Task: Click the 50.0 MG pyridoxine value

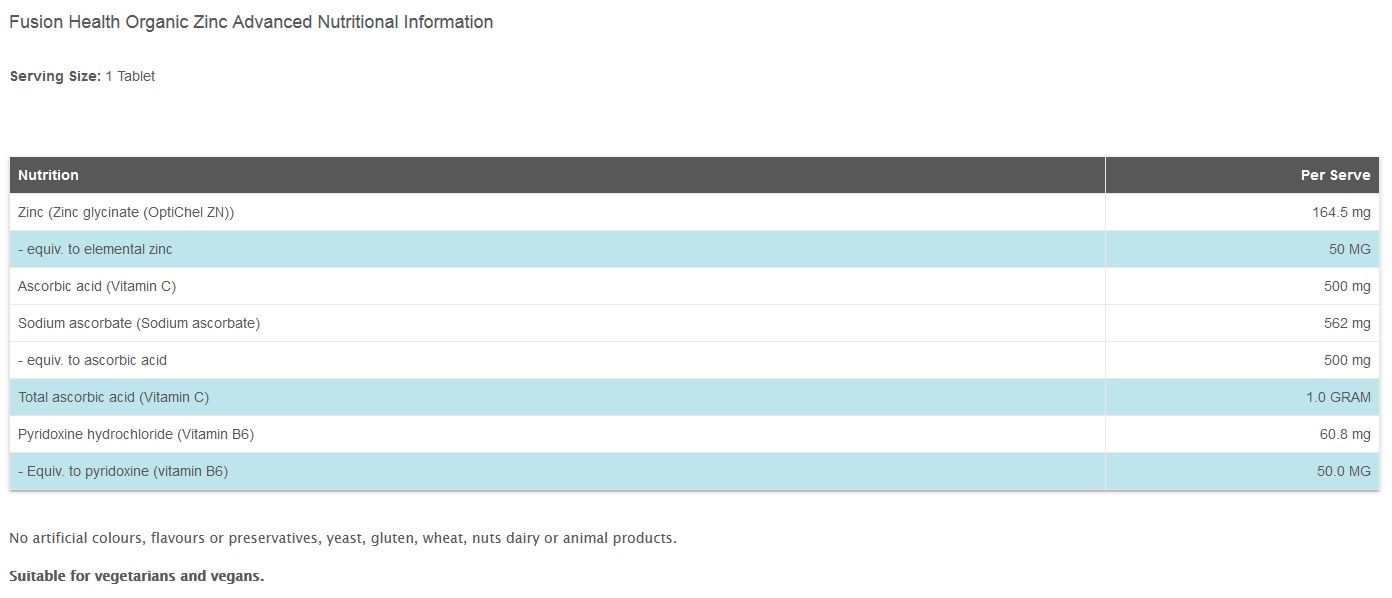Action: [1343, 471]
